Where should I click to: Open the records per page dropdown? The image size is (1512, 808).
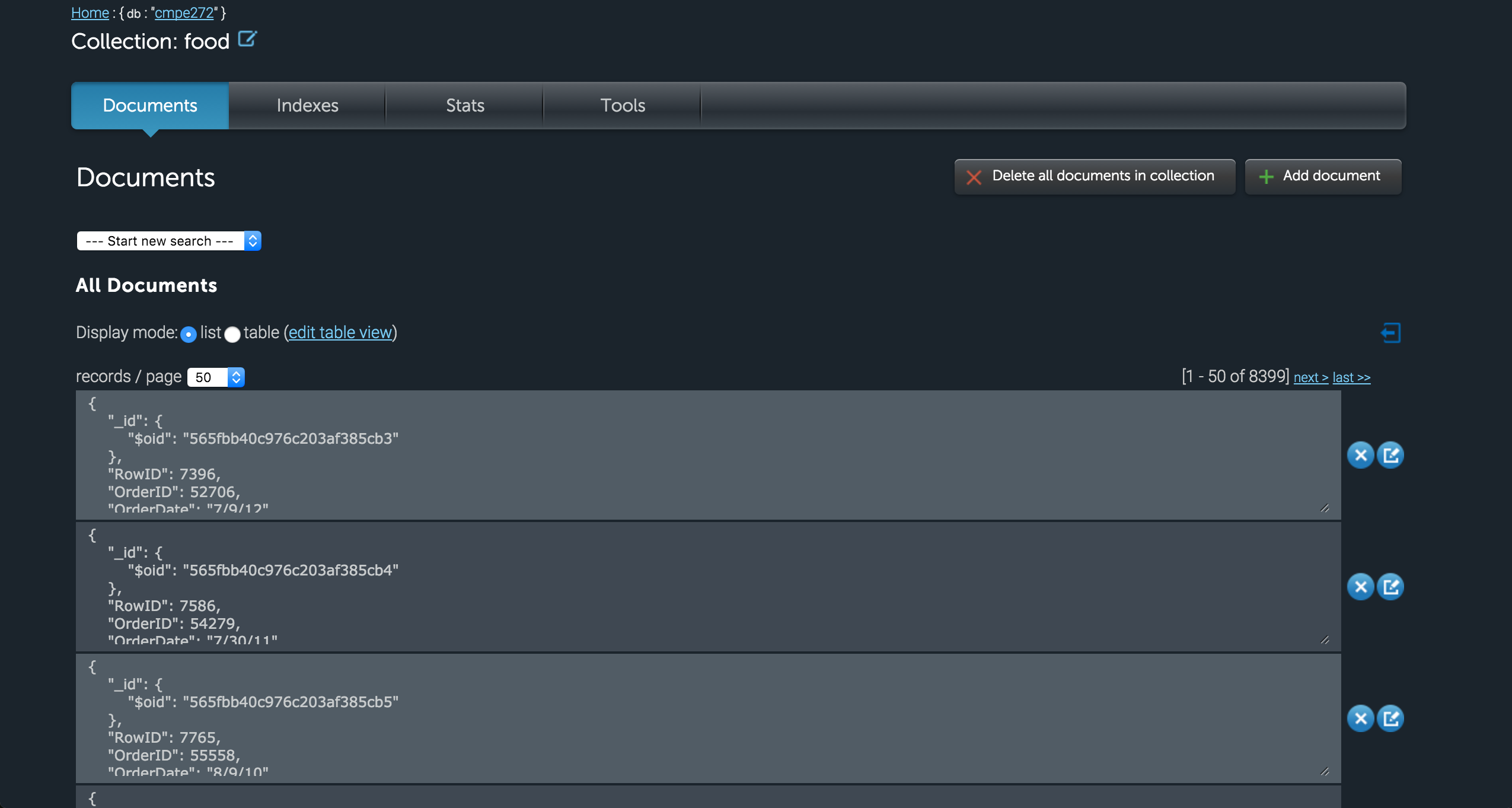pyautogui.click(x=216, y=377)
